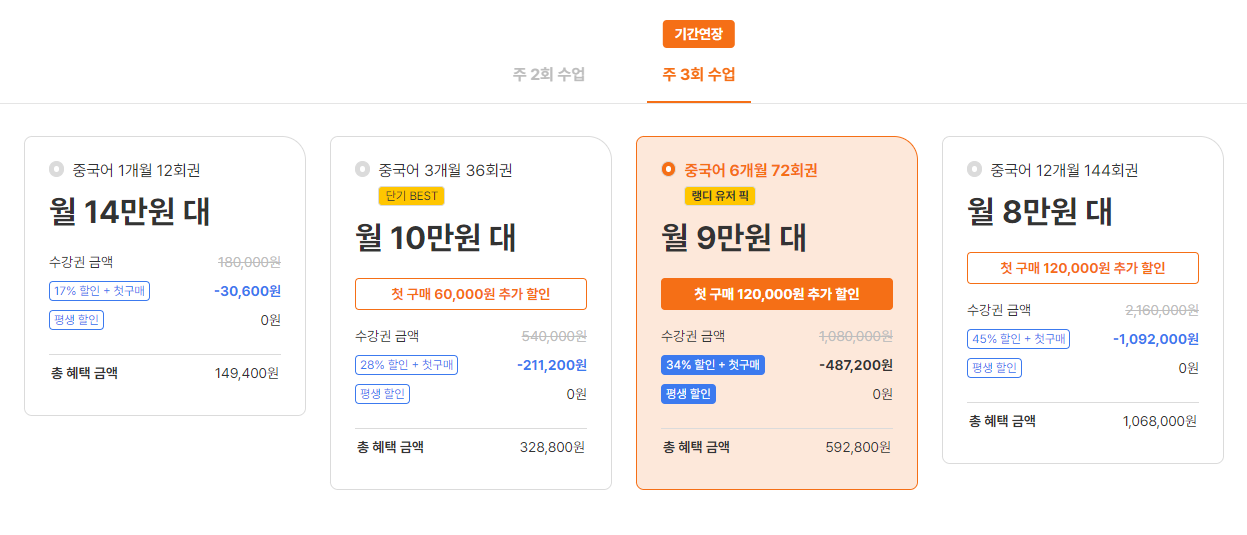
Task: Select the 중국어 1개월 12회권 radio button
Action: click(56, 170)
